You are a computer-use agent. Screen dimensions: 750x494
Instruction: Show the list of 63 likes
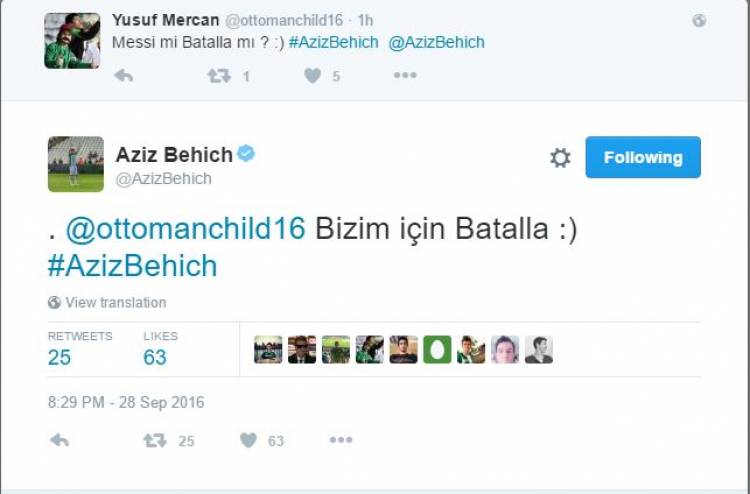point(155,357)
